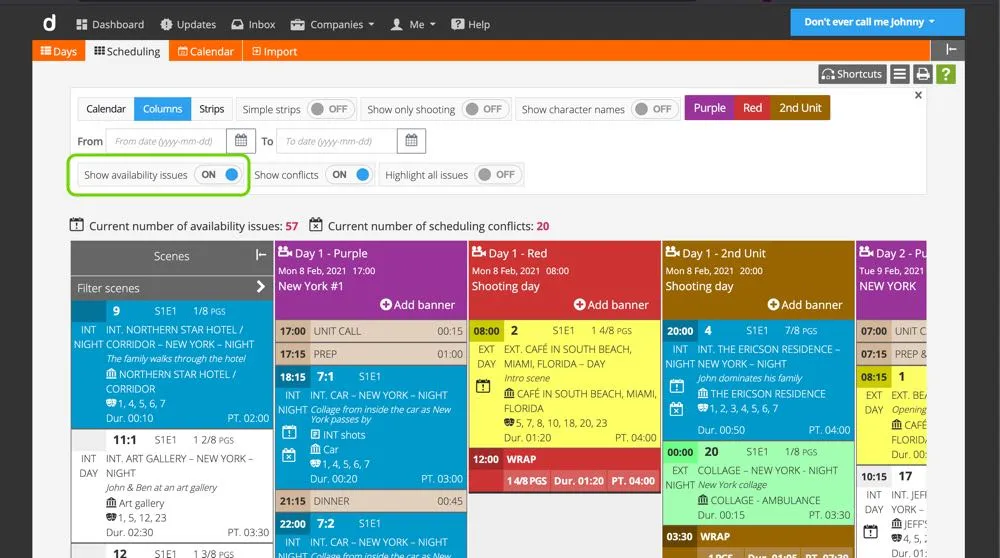Click availability issue icon on scene 4
This screenshot has height=558, width=1000.
pyautogui.click(x=677, y=386)
